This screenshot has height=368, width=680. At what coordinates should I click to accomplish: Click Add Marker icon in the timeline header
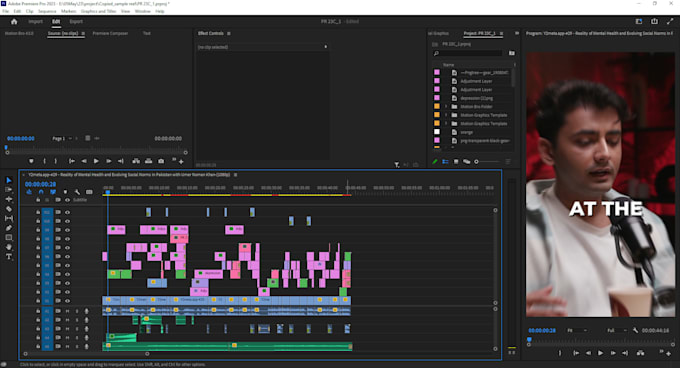[65, 192]
